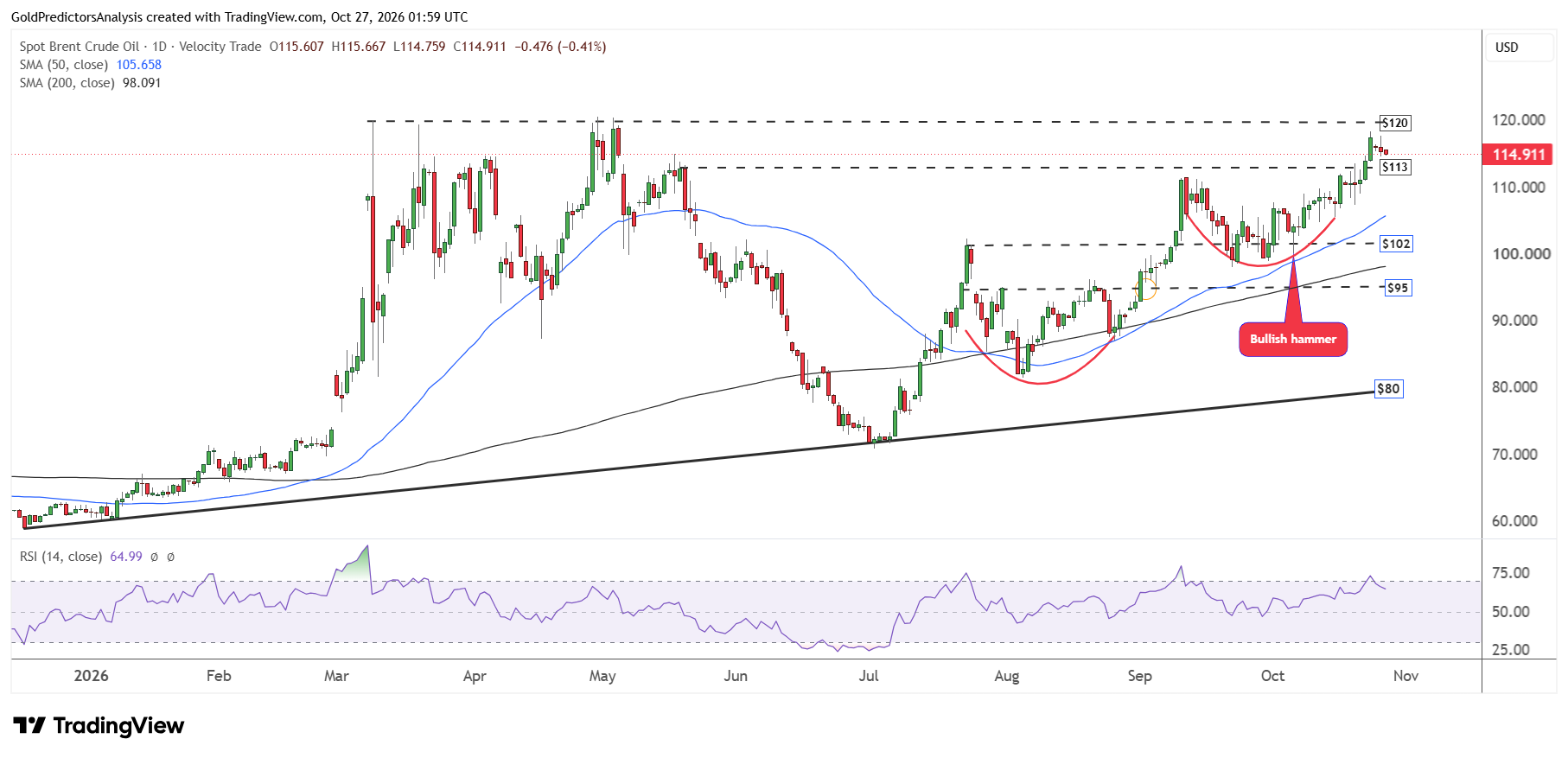This screenshot has height=758, width=1568.
Task: Click the Jun label on the time axis
Action: pyautogui.click(x=736, y=676)
